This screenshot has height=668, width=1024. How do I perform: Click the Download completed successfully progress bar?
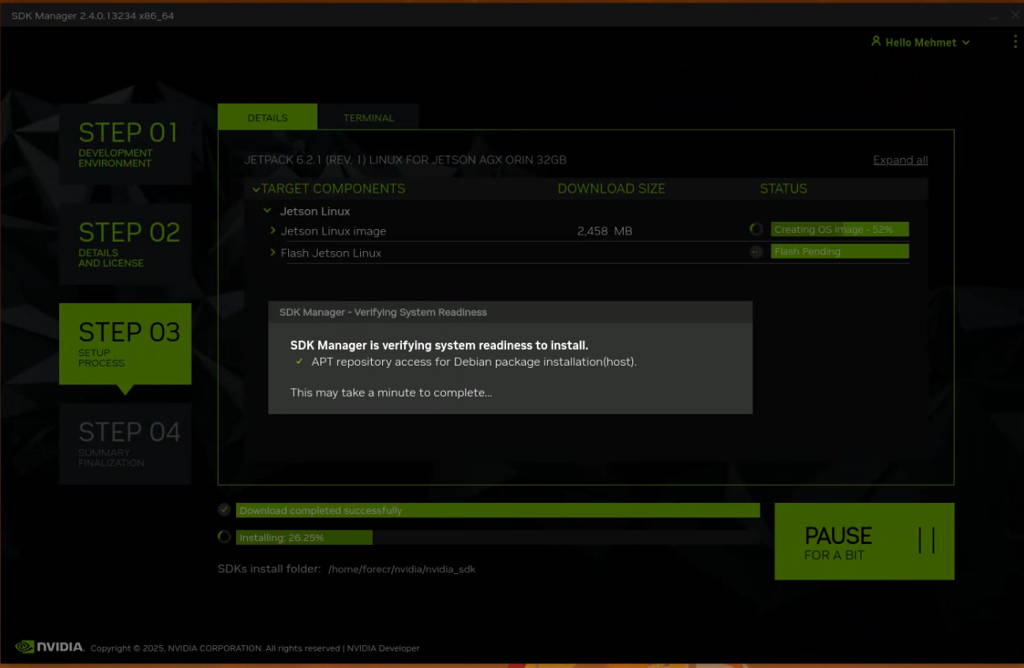[x=498, y=510]
